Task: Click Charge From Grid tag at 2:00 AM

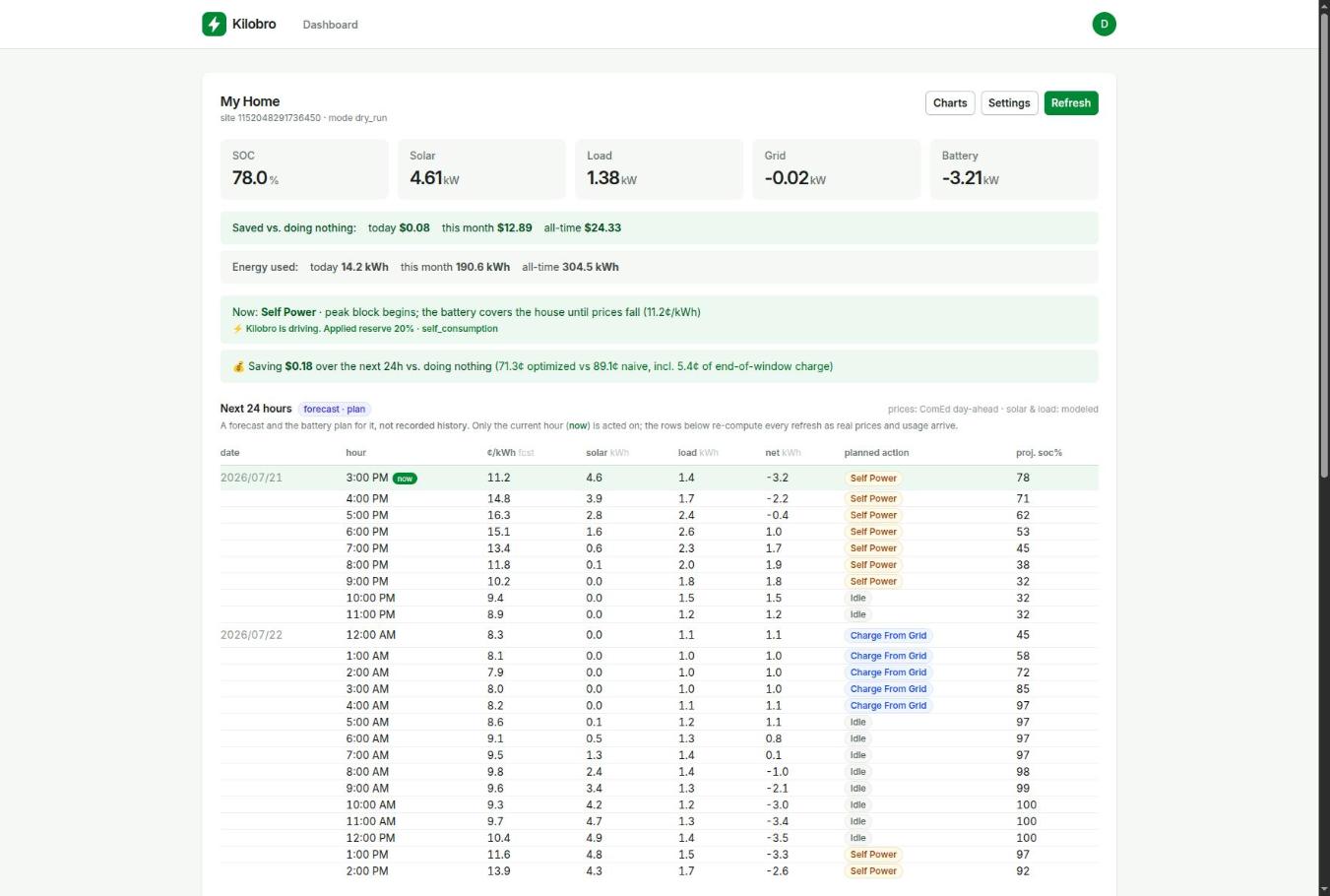Action: [888, 672]
